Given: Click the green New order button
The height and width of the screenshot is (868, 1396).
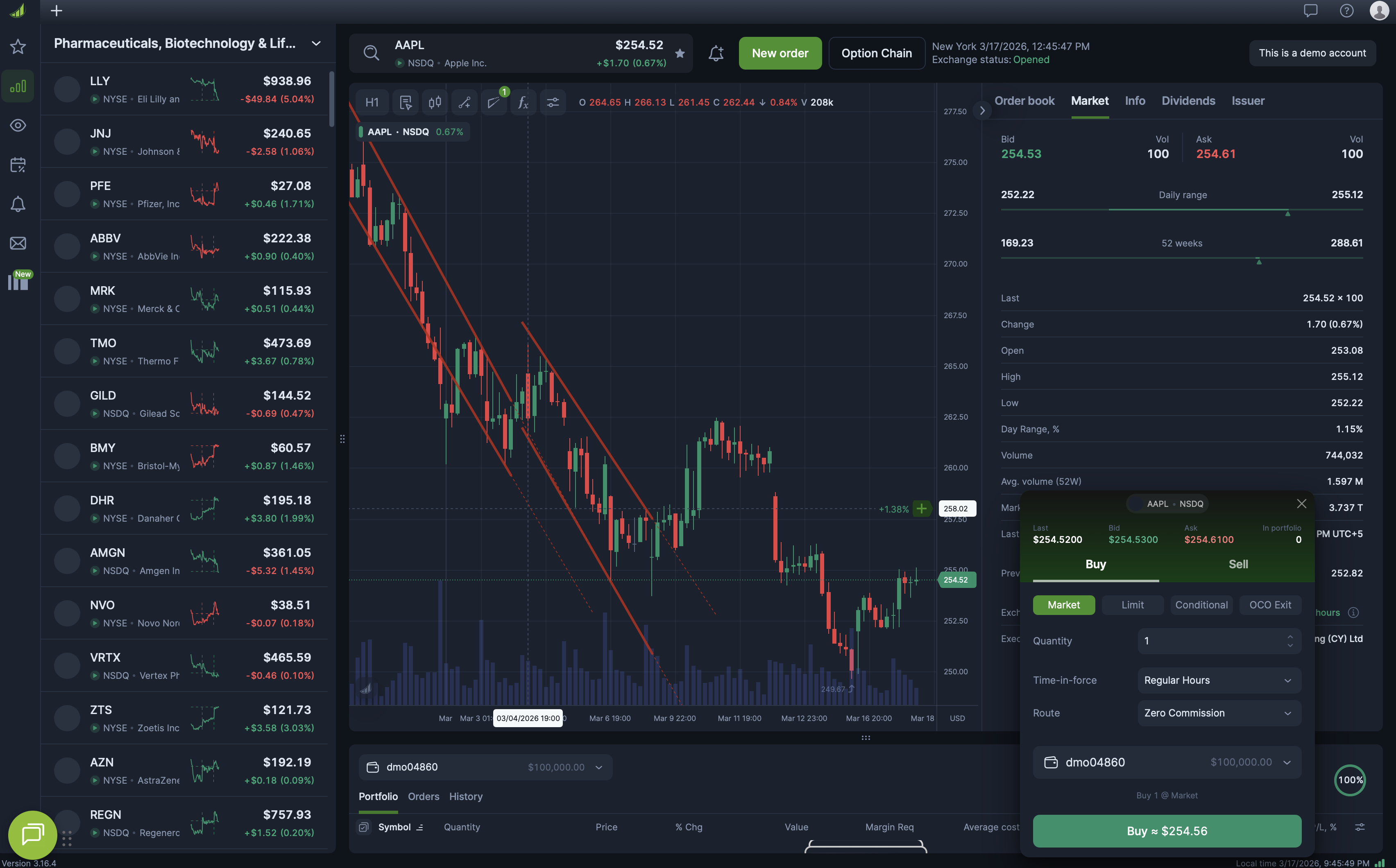Looking at the screenshot, I should pyautogui.click(x=779, y=53).
